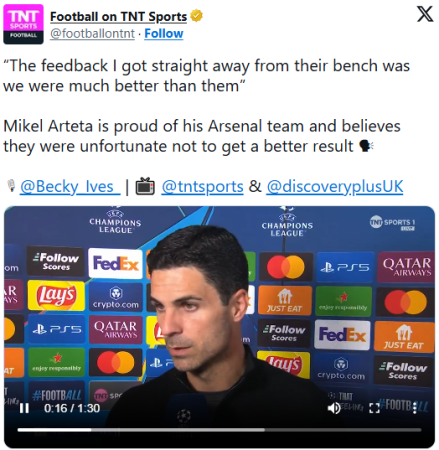Image resolution: width=439 pixels, height=450 pixels.
Task: Click the gold verified badge
Action: (x=196, y=16)
